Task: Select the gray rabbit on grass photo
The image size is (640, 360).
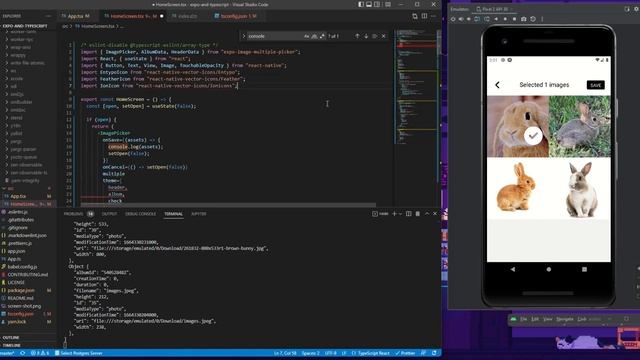Action: 580,127
